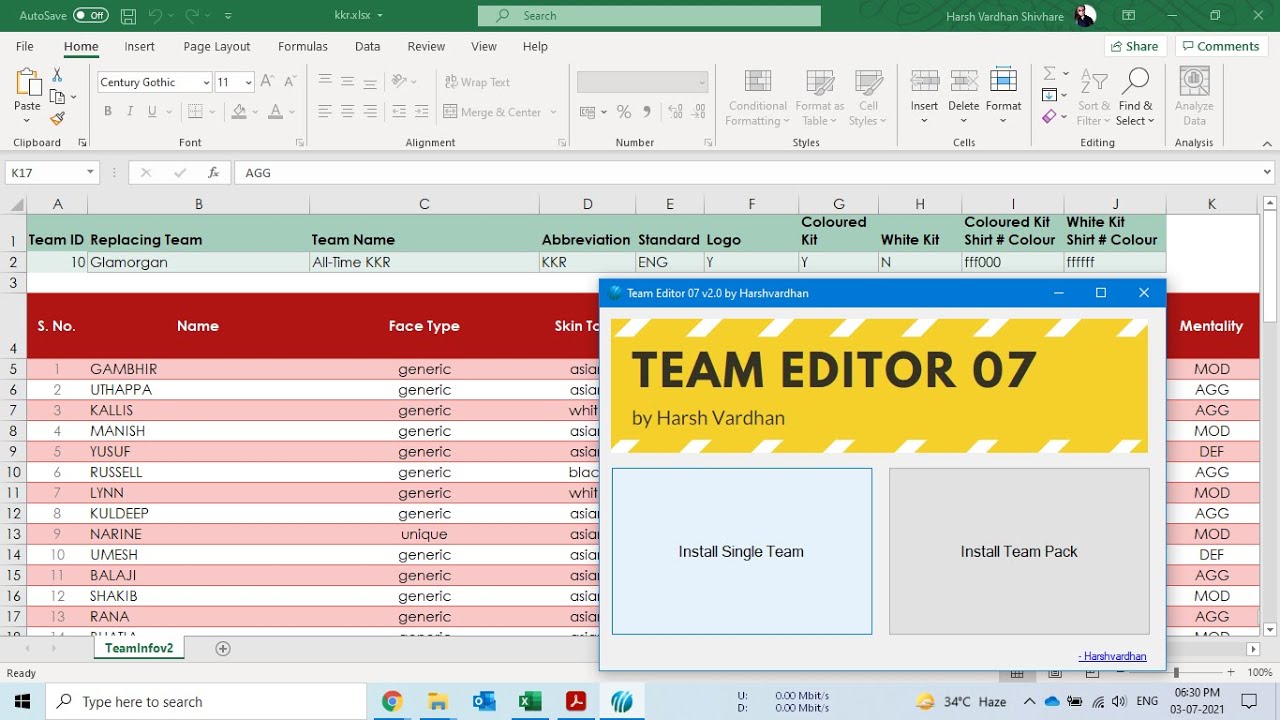Expand Merge & Center dropdown arrow

coord(553,112)
